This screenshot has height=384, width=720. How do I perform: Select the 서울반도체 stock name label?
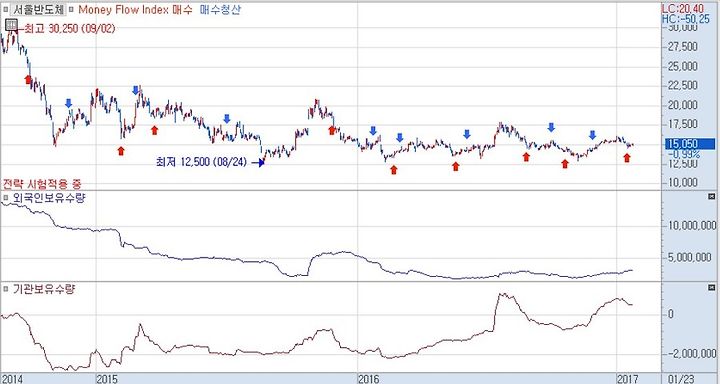38,9
